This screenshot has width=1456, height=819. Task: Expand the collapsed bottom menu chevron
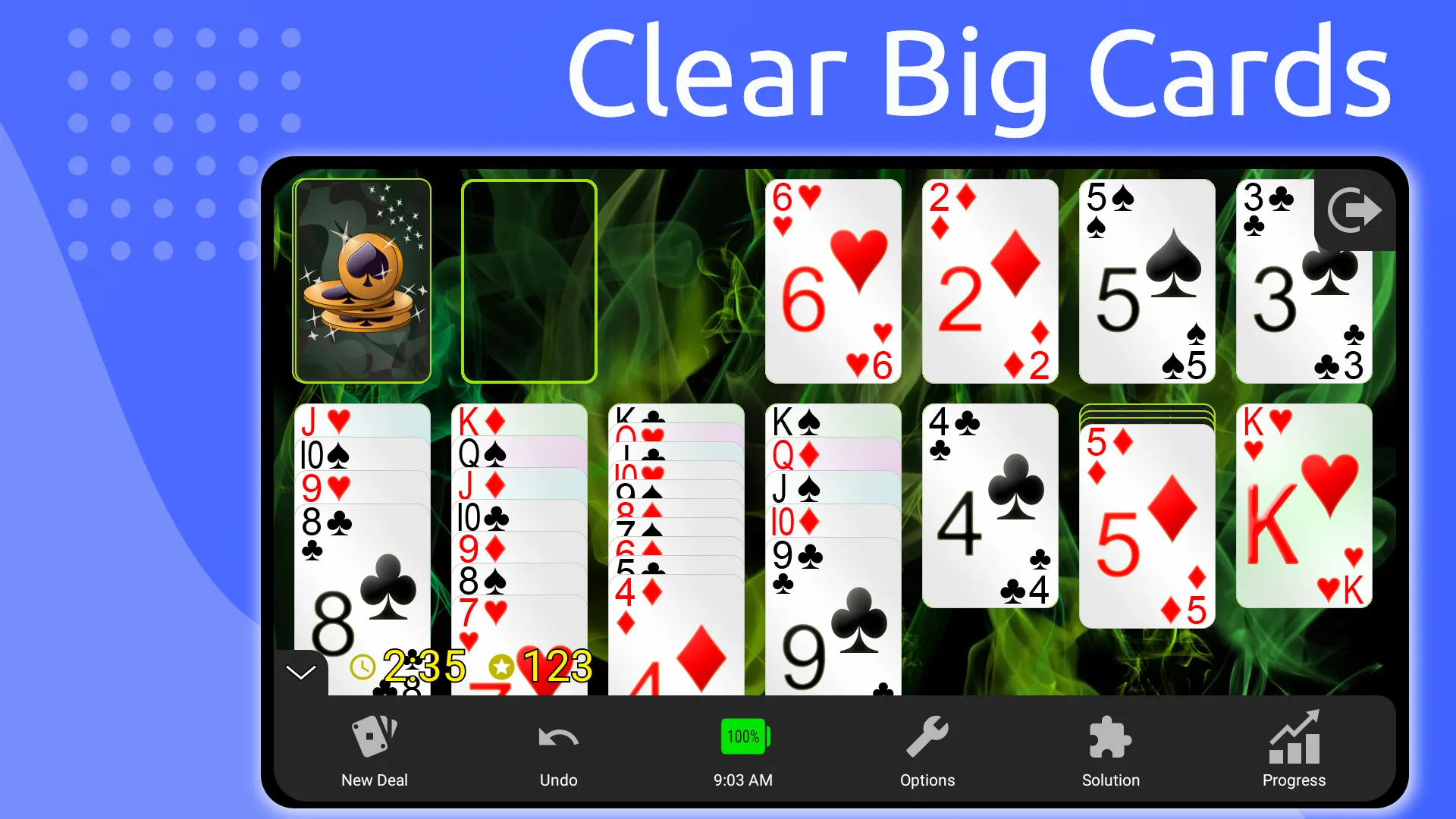(300, 670)
